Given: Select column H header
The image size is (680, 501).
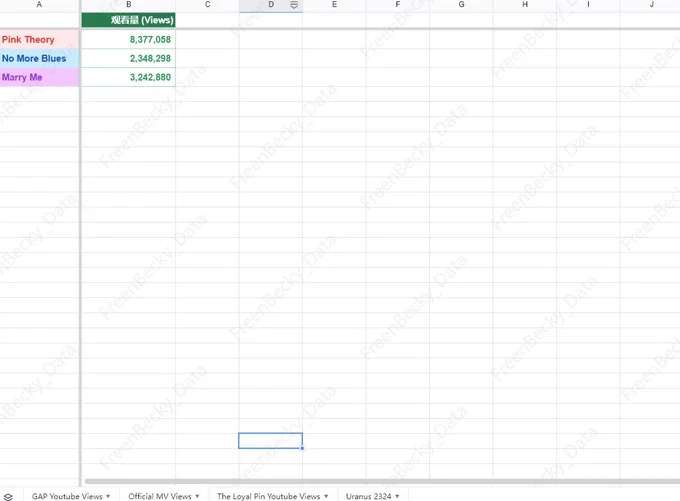Looking at the screenshot, I should coord(525,5).
